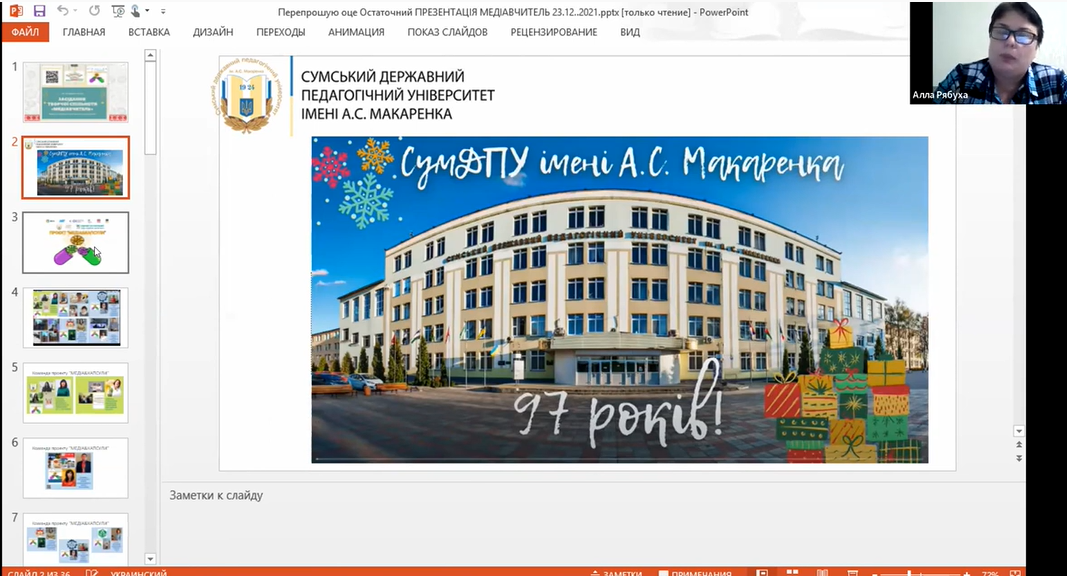Click the PowerPoint application icon

pyautogui.click(x=16, y=11)
